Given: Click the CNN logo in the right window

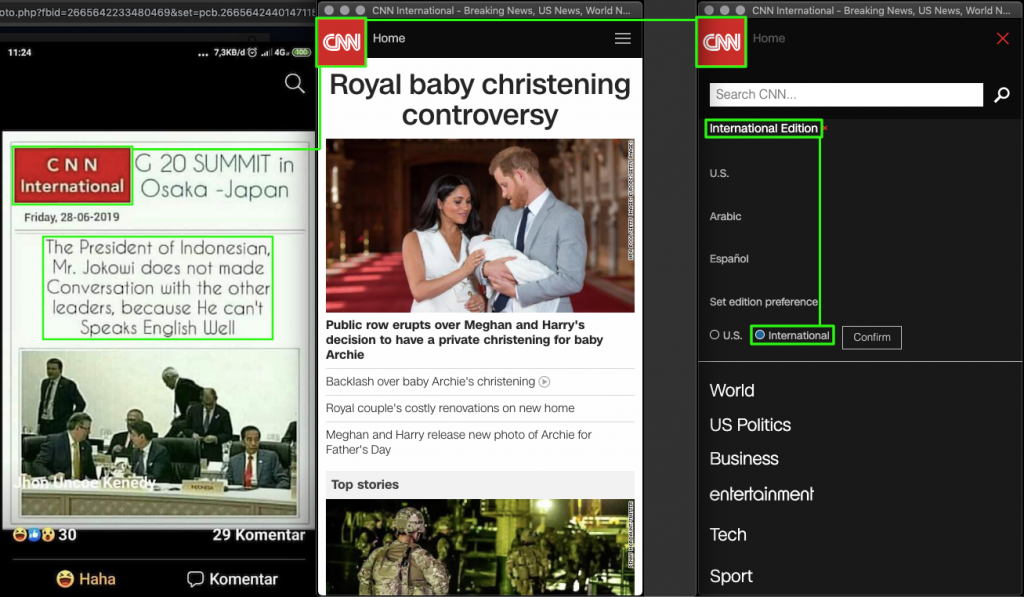Looking at the screenshot, I should 722,42.
